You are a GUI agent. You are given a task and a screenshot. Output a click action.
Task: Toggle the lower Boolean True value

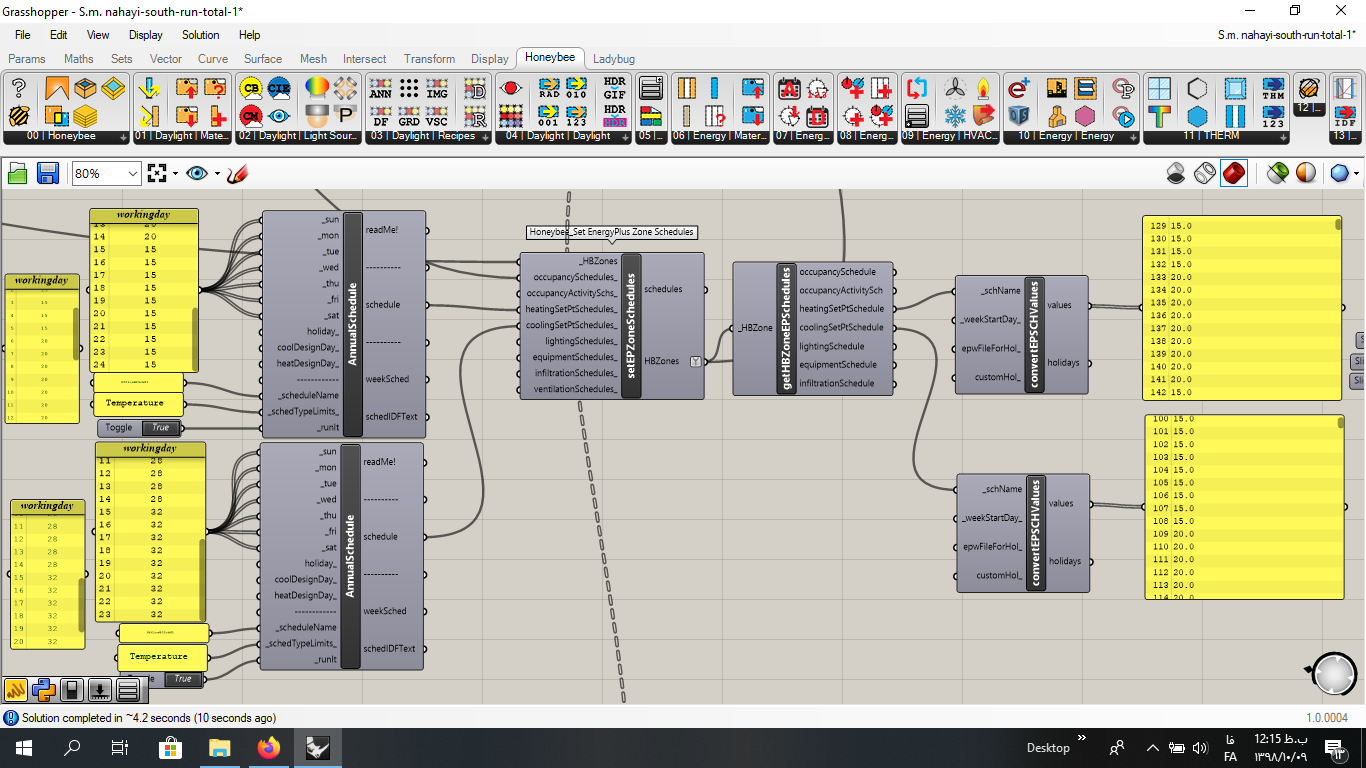(x=182, y=680)
